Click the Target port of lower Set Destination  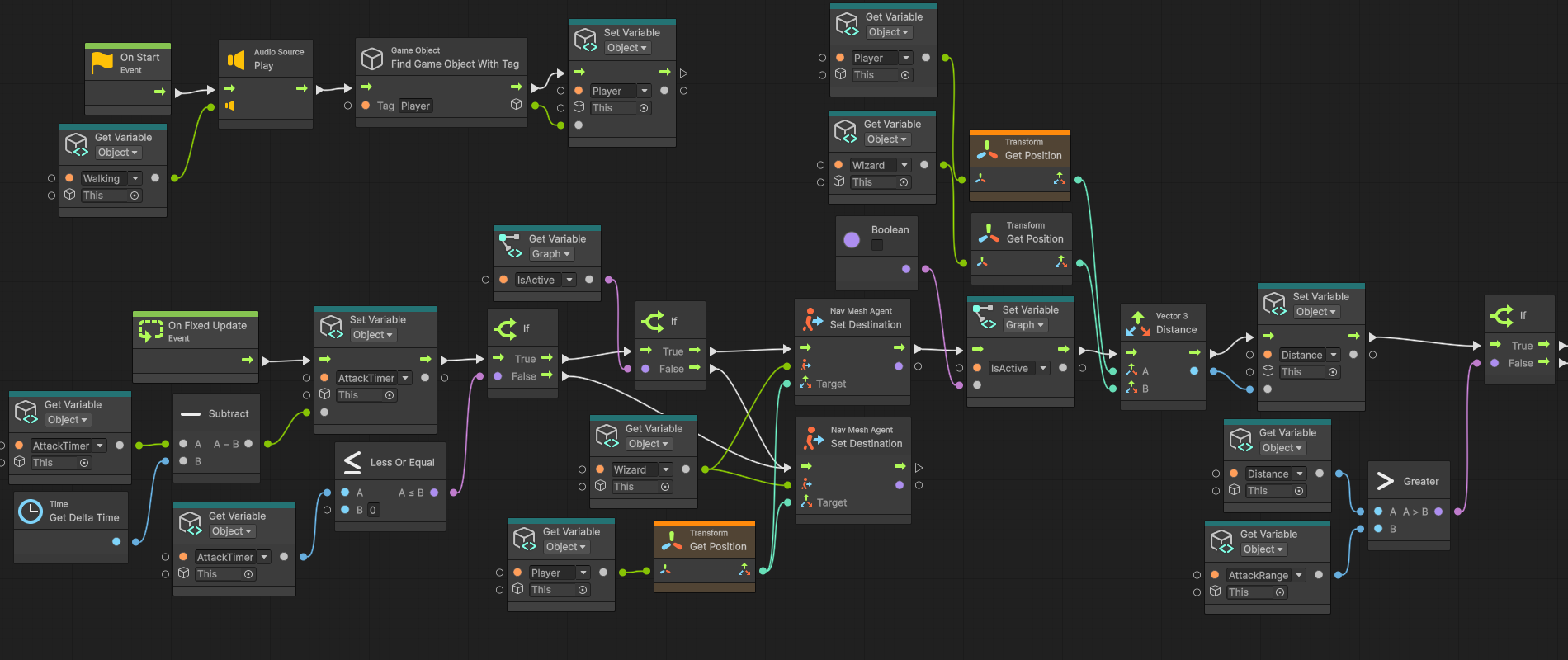[x=806, y=502]
